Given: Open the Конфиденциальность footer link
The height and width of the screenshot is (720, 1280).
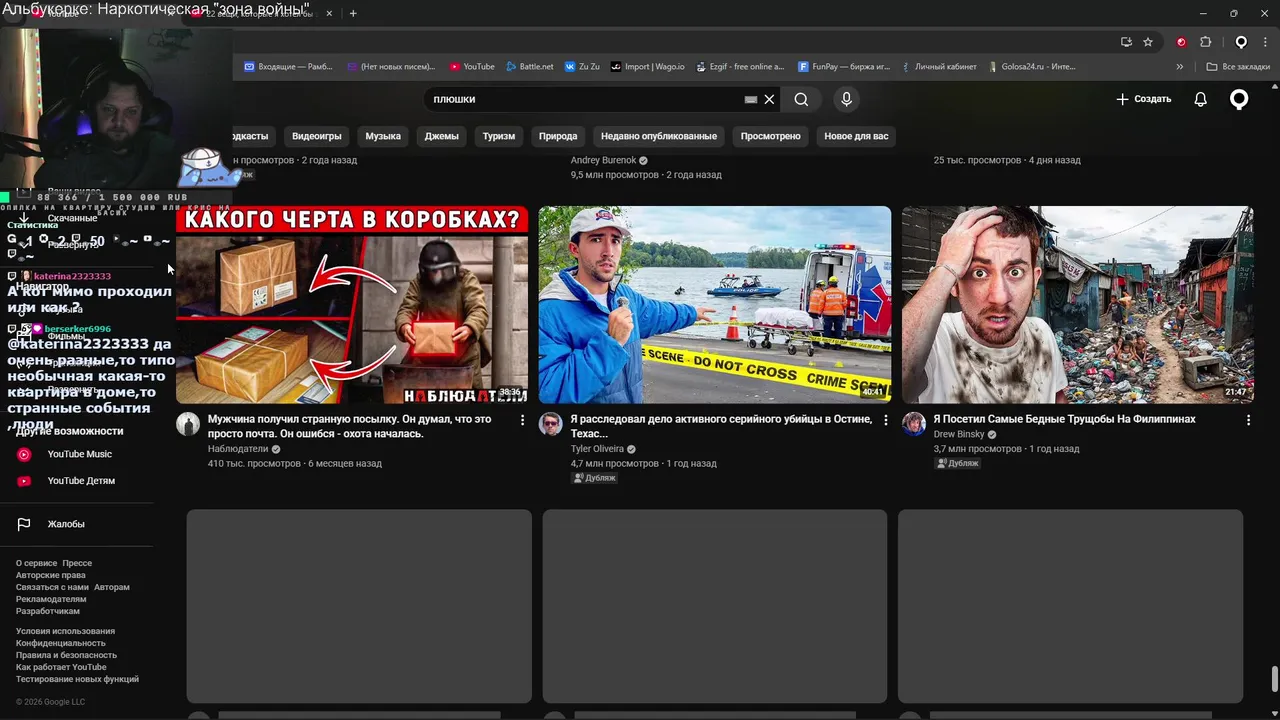Looking at the screenshot, I should [x=60, y=643].
